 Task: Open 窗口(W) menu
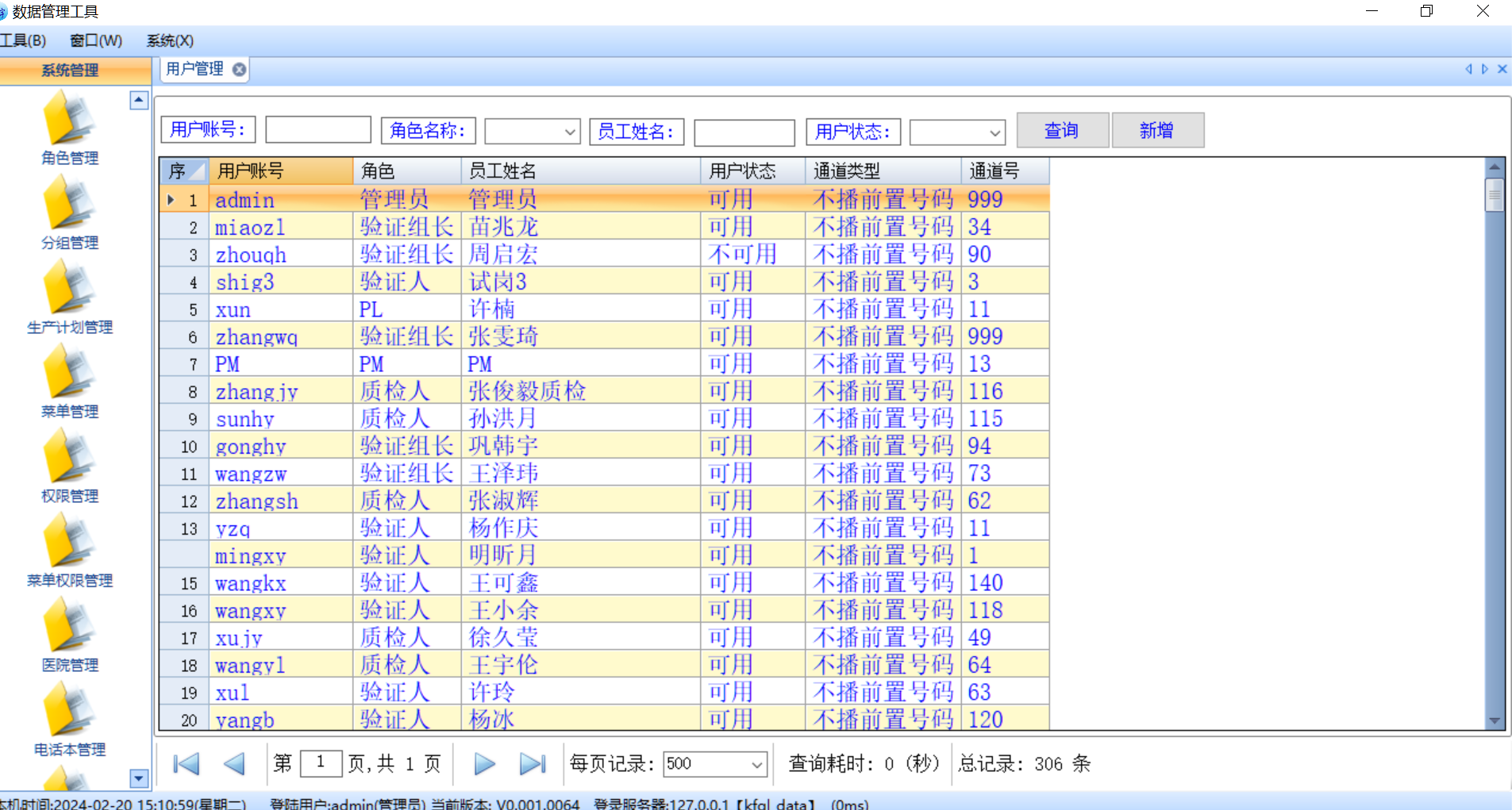pyautogui.click(x=96, y=40)
